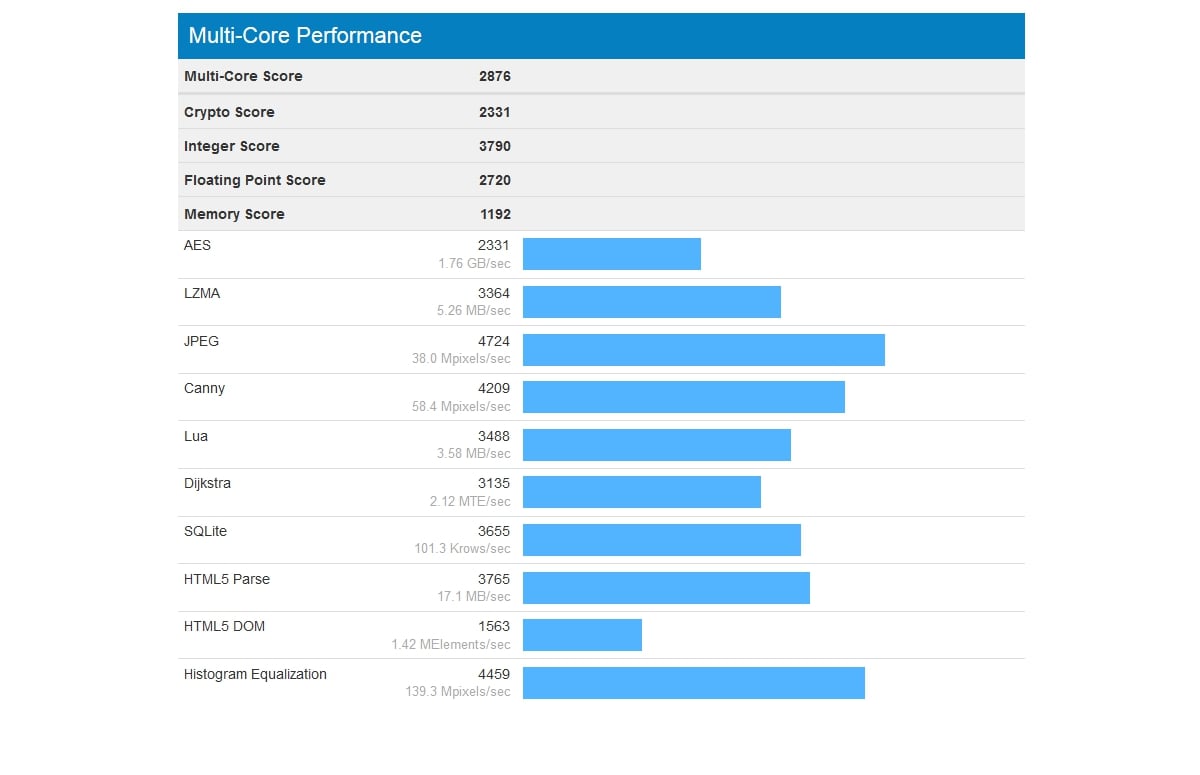Select the Memory Score row label

point(234,214)
